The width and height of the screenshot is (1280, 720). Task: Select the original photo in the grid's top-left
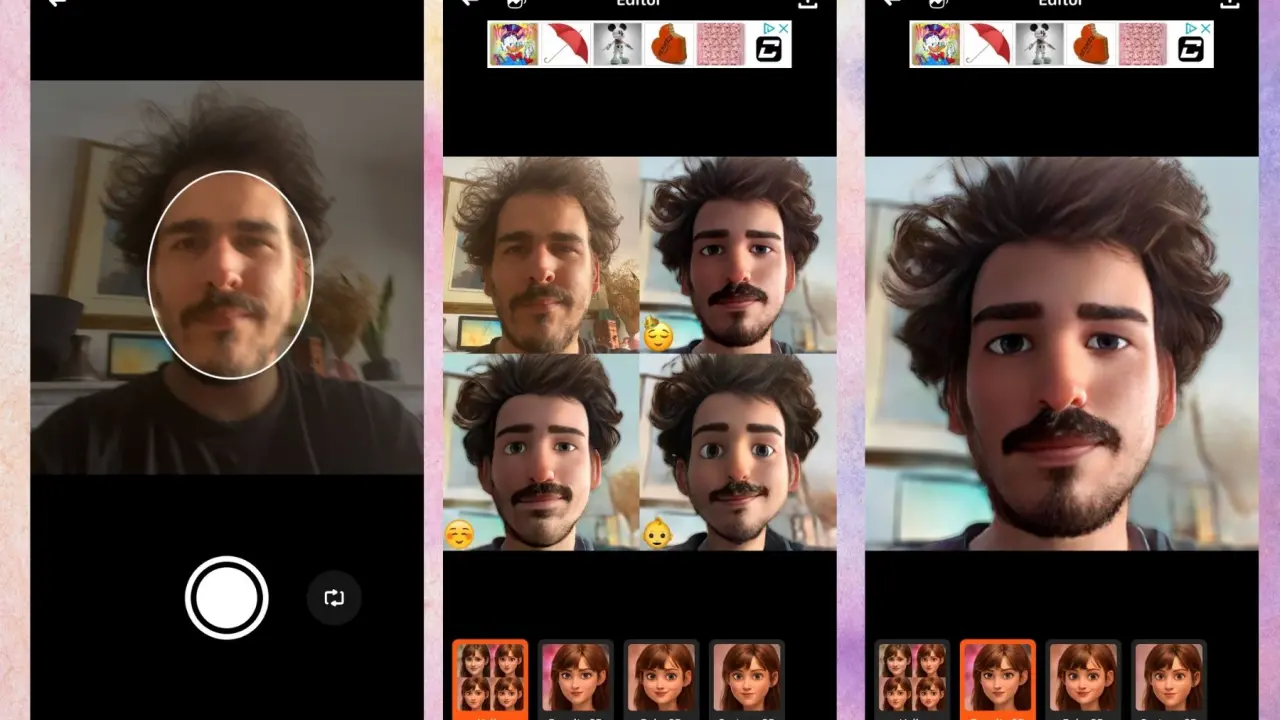pyautogui.click(x=540, y=254)
